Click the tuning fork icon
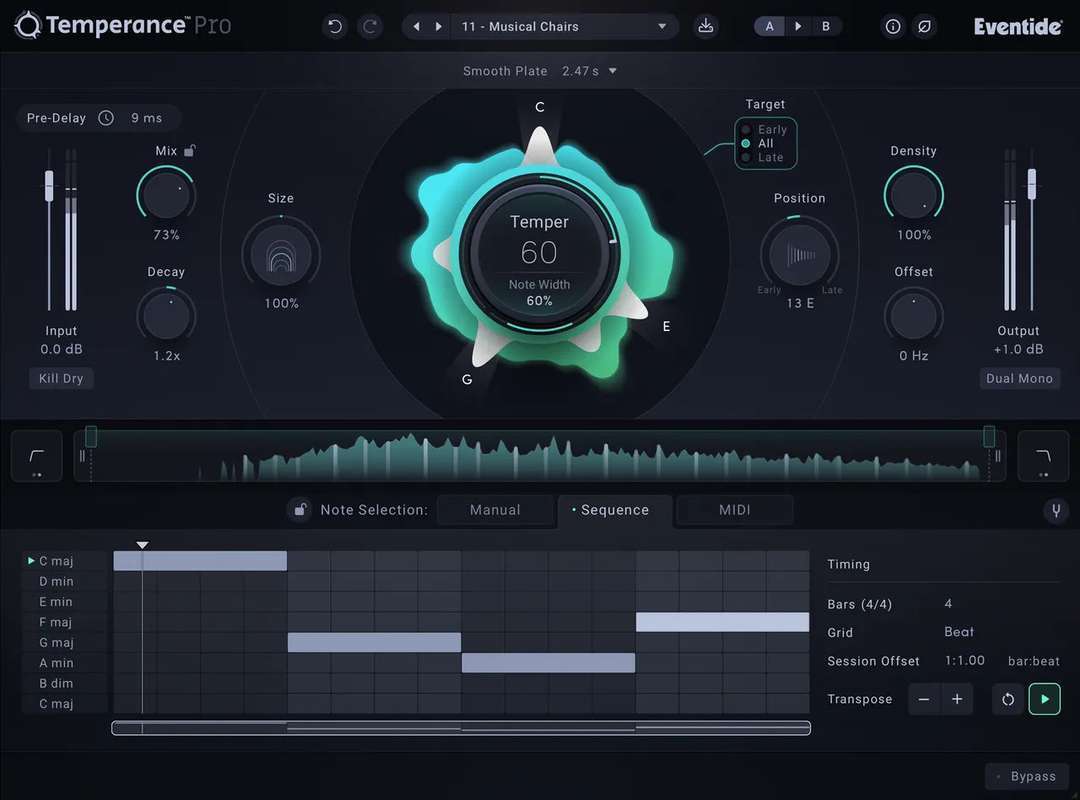The height and width of the screenshot is (800, 1080). (1055, 511)
